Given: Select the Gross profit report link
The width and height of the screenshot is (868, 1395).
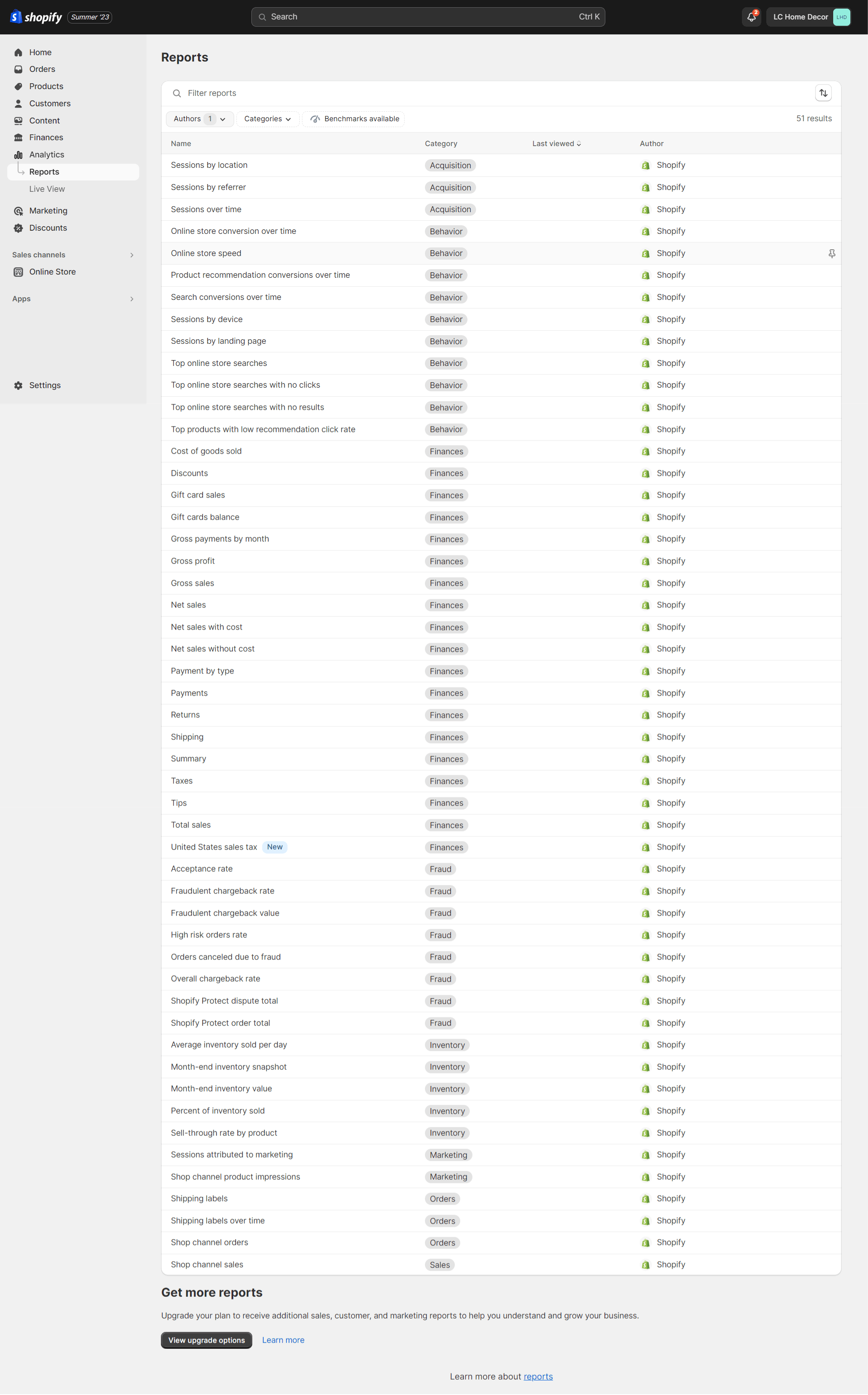Looking at the screenshot, I should point(192,560).
